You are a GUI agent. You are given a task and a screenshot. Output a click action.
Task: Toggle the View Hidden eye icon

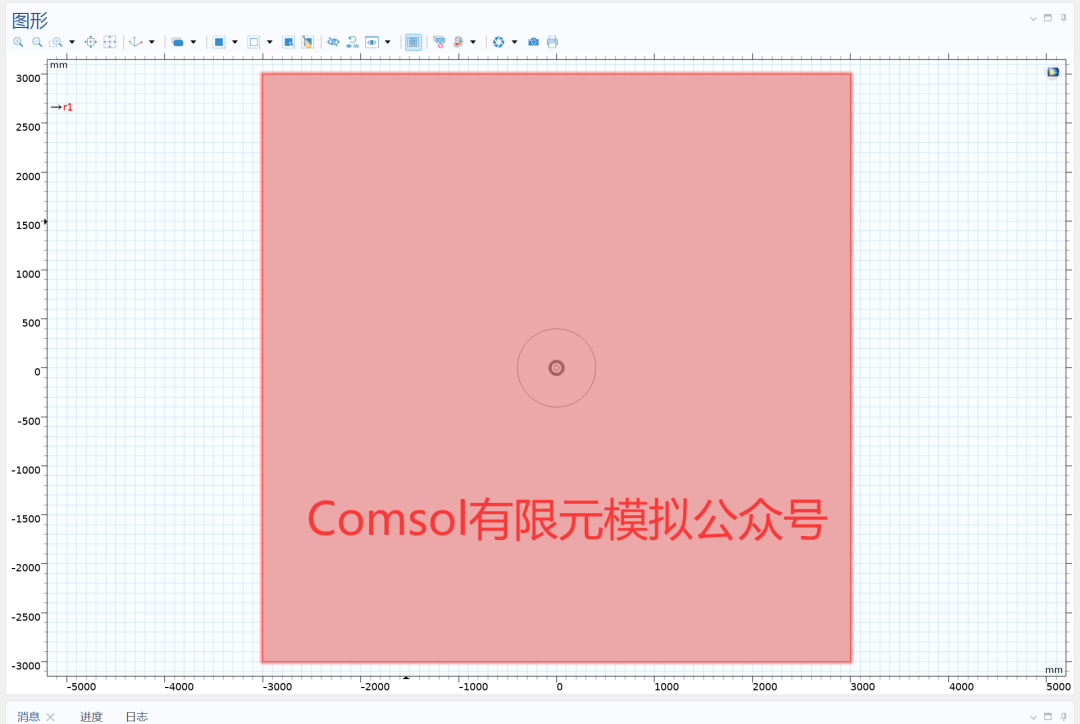372,42
